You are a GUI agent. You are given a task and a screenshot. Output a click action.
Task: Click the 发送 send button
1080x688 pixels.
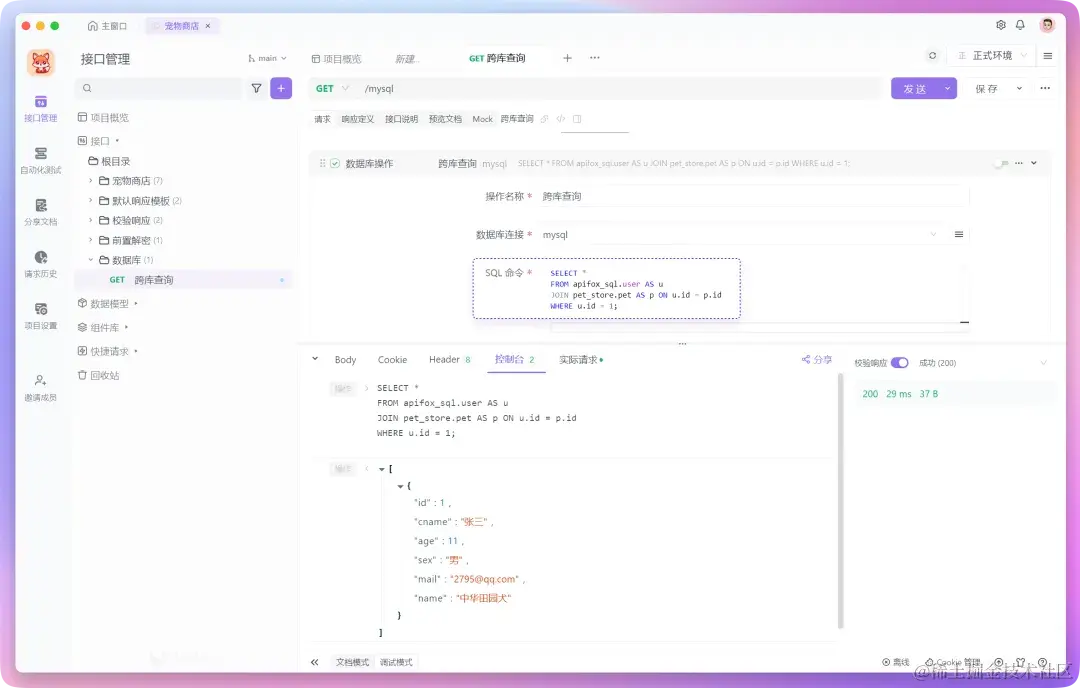point(915,88)
